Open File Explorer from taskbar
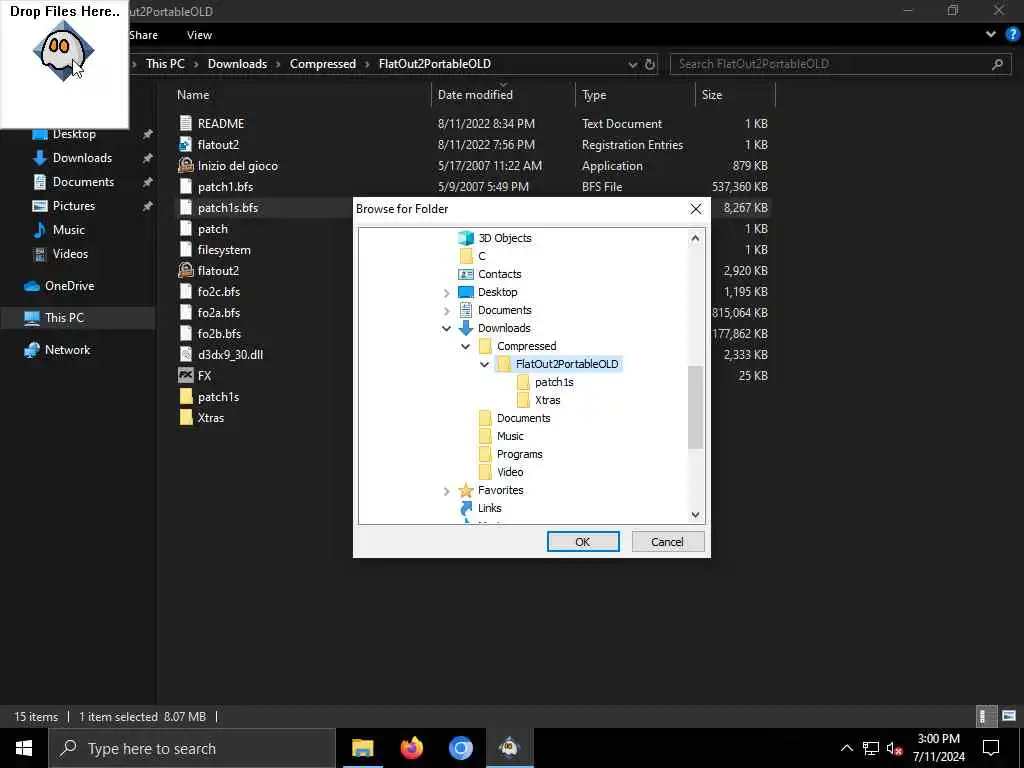Viewport: 1024px width, 768px height. click(362, 748)
